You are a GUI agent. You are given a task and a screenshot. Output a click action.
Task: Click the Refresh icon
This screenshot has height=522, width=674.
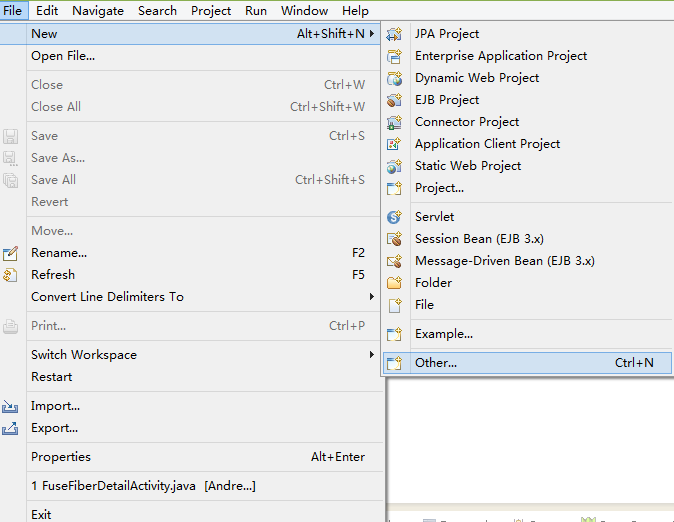(10, 275)
